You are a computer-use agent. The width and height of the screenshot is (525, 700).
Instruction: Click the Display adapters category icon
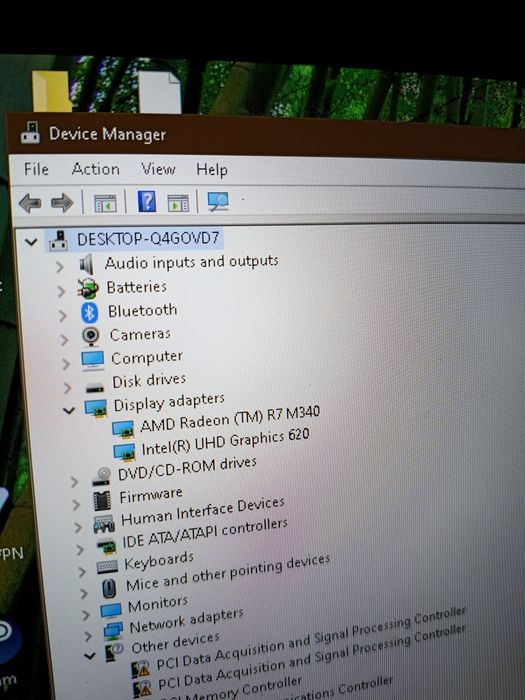(x=96, y=408)
